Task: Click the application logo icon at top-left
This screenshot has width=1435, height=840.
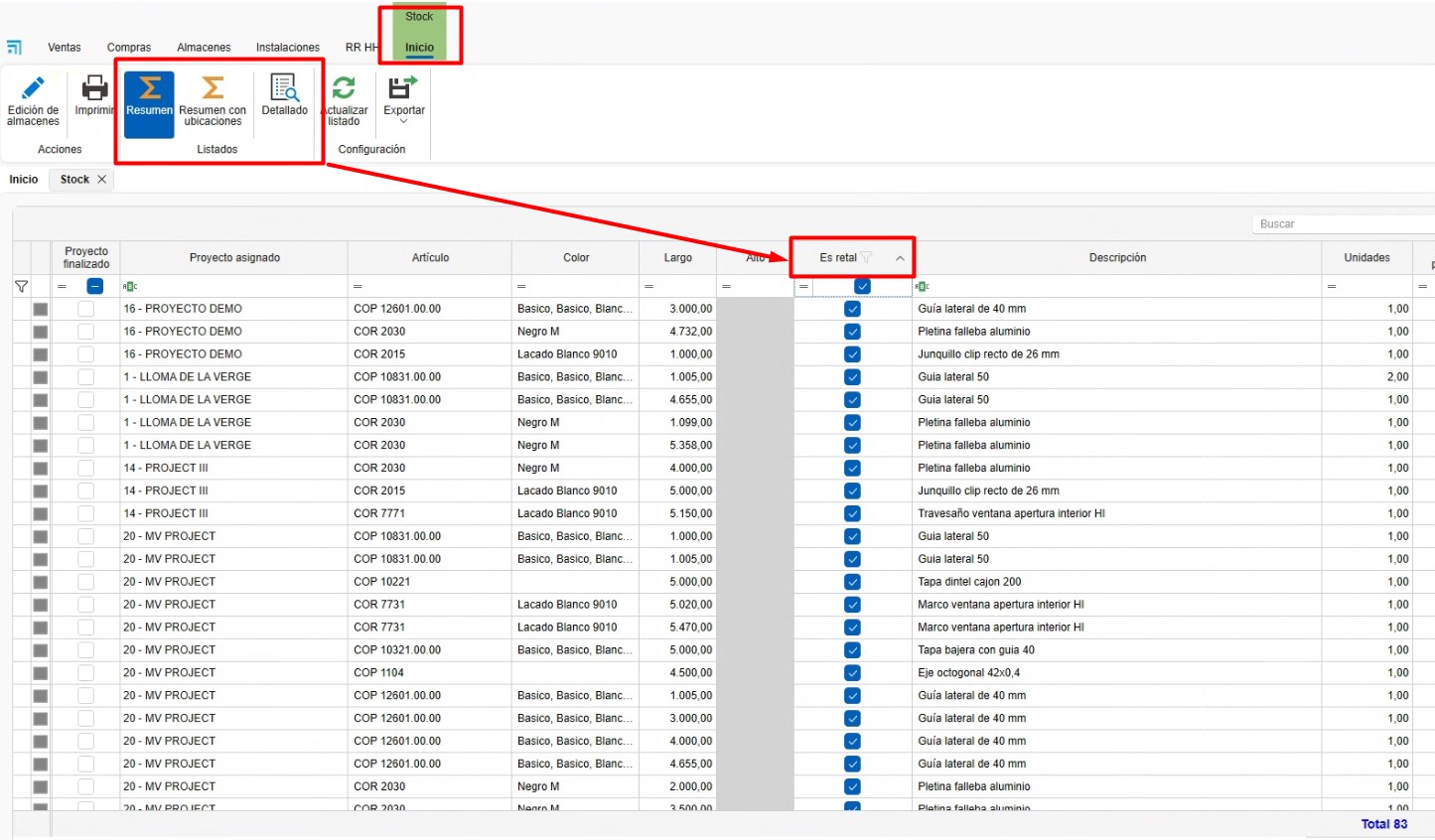Action: point(14,48)
